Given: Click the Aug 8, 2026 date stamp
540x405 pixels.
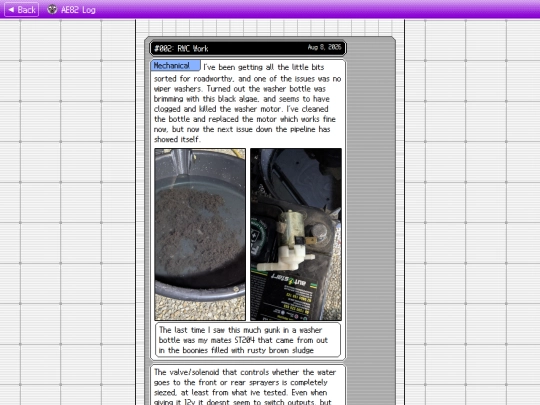Looking at the screenshot, I should point(324,47).
